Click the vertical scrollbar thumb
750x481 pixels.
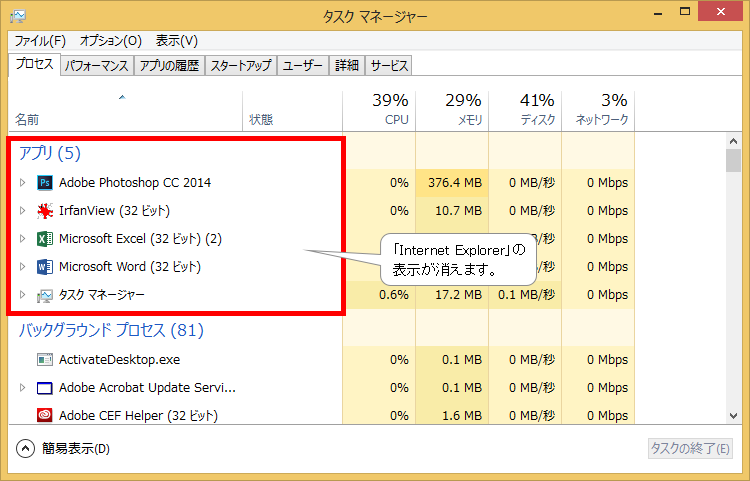[733, 160]
